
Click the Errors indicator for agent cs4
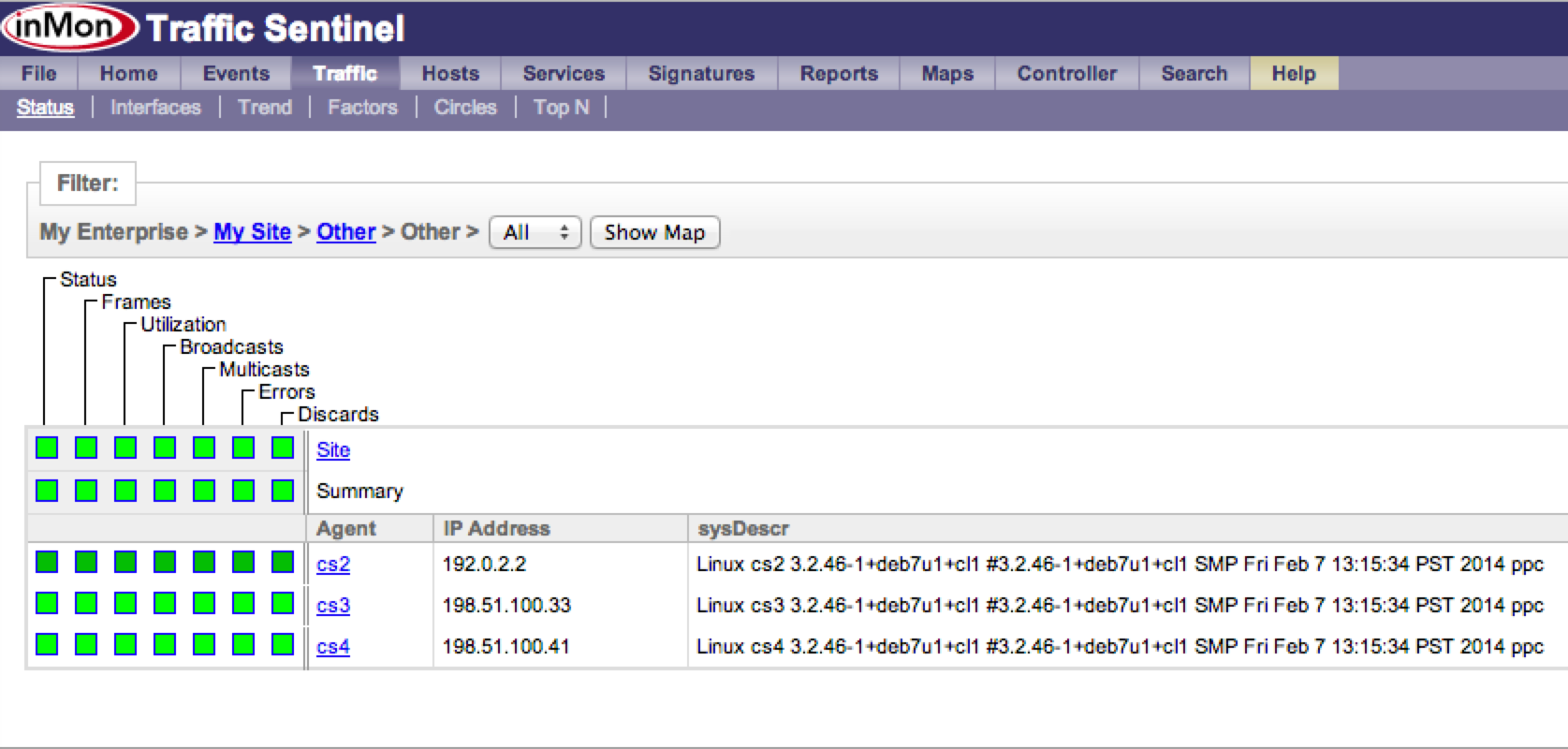point(243,645)
